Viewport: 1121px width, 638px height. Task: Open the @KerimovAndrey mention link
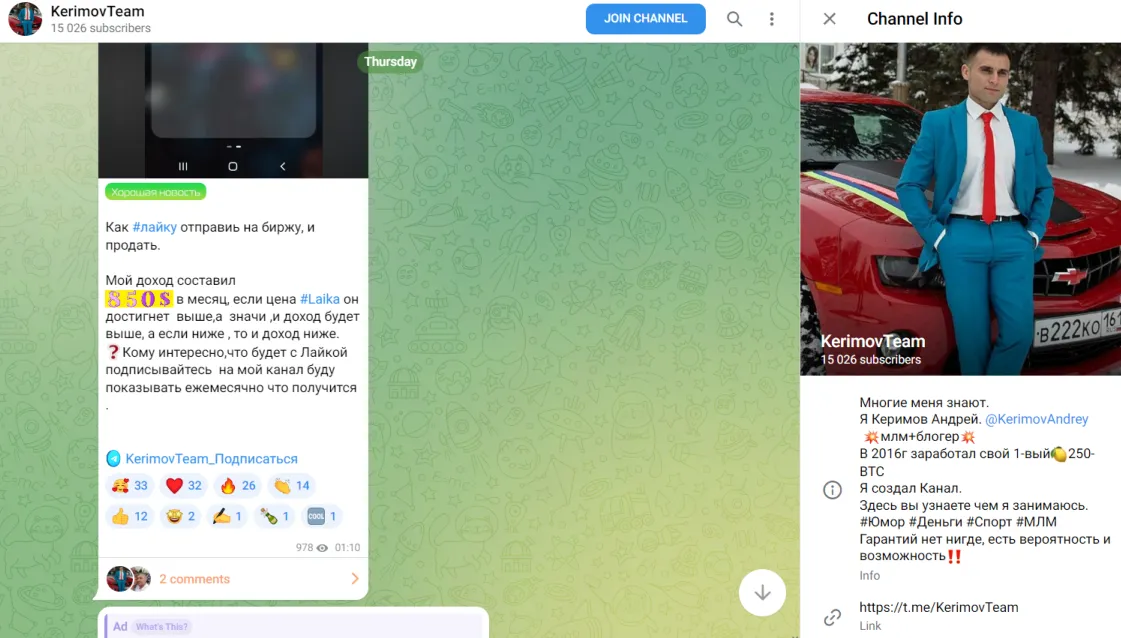(x=1037, y=419)
